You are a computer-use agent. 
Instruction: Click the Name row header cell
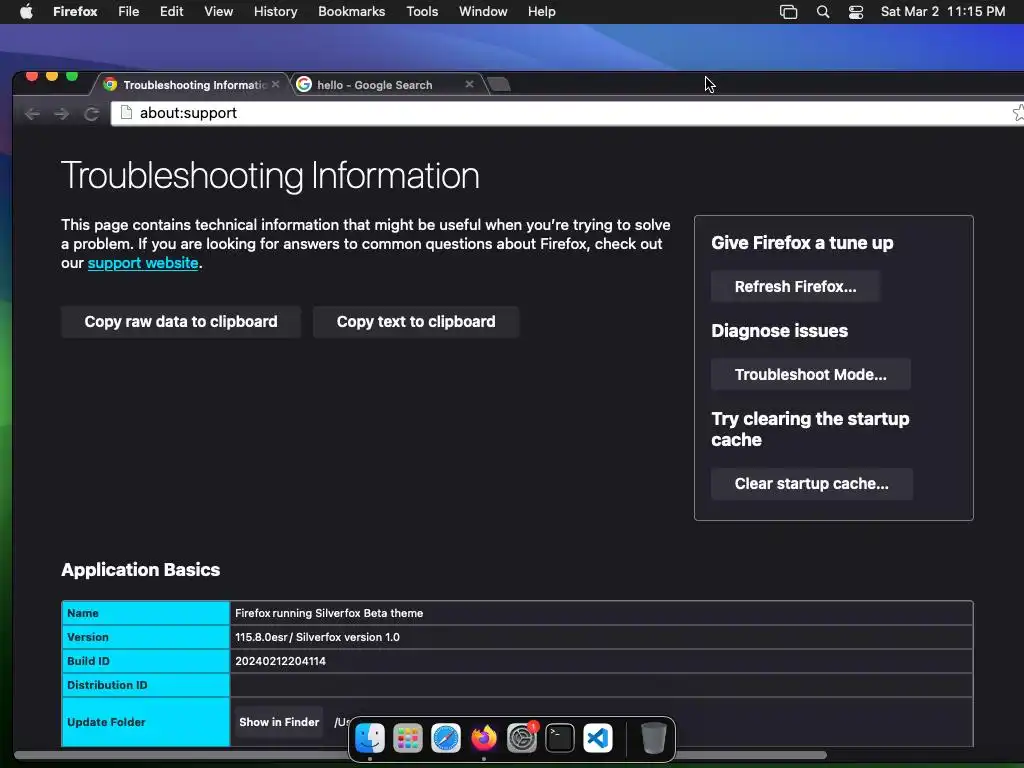[x=146, y=613]
